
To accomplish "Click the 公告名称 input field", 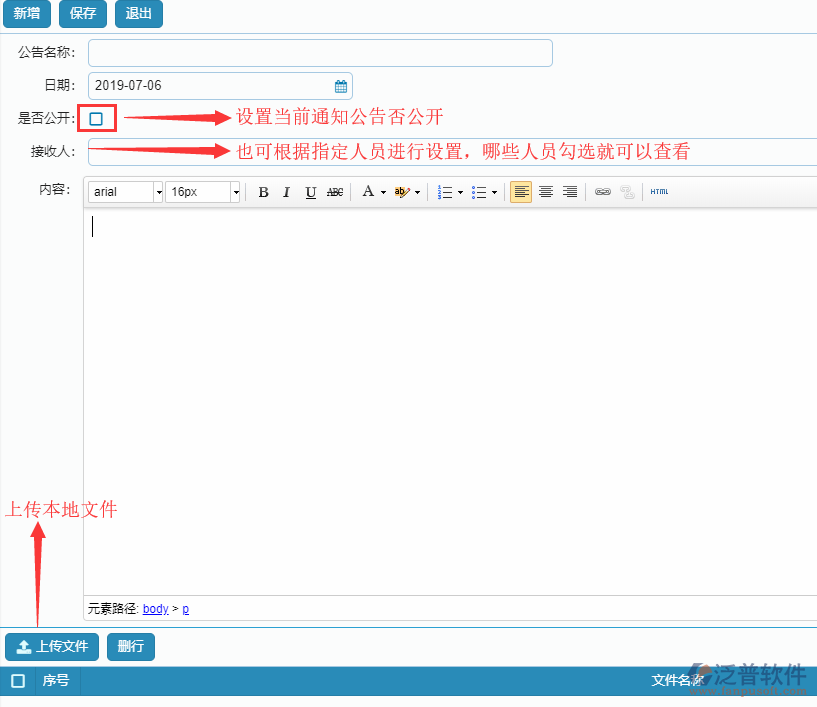I will pyautogui.click(x=320, y=52).
